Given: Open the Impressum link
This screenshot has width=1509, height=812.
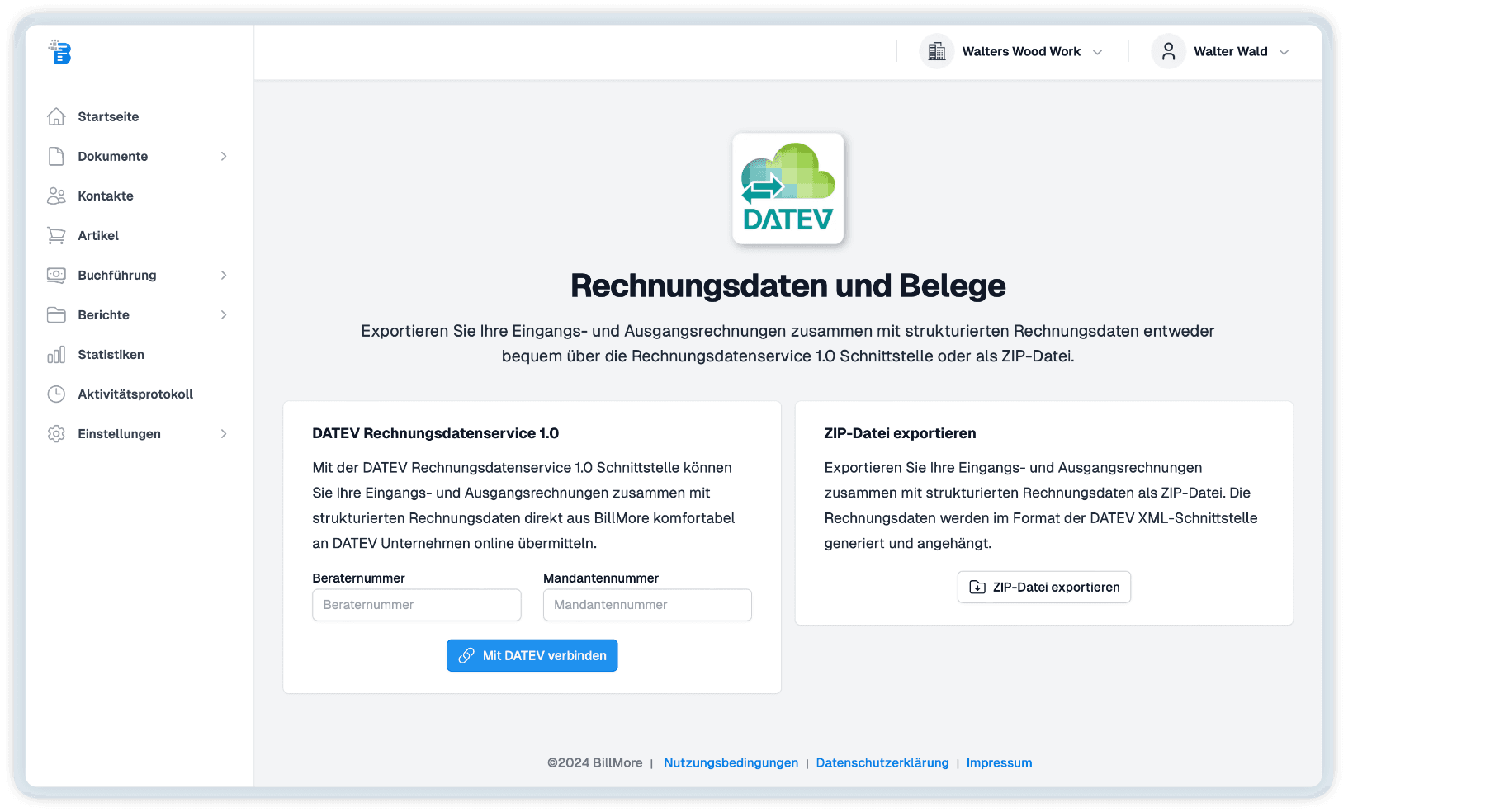Looking at the screenshot, I should pos(999,762).
